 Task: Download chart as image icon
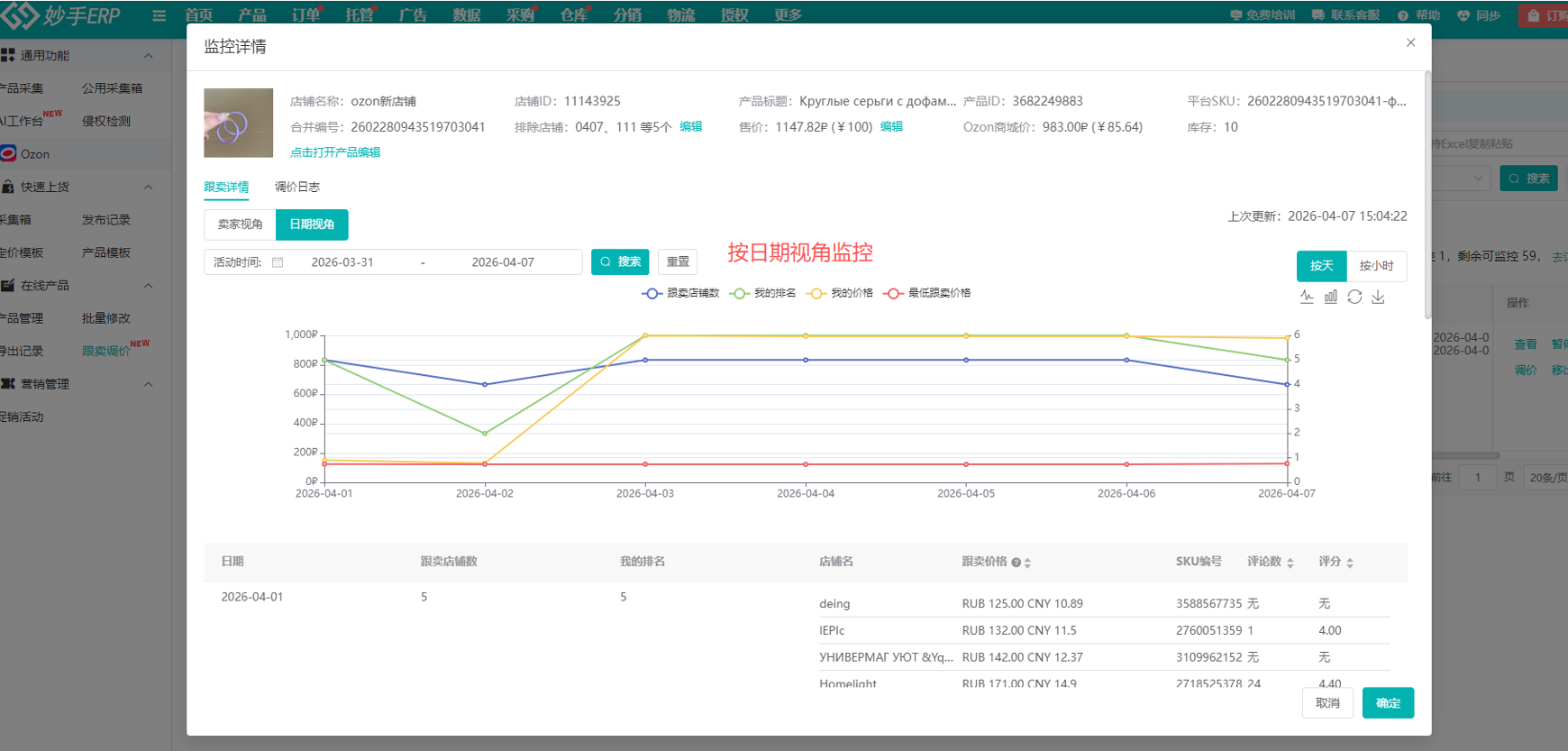point(1378,297)
